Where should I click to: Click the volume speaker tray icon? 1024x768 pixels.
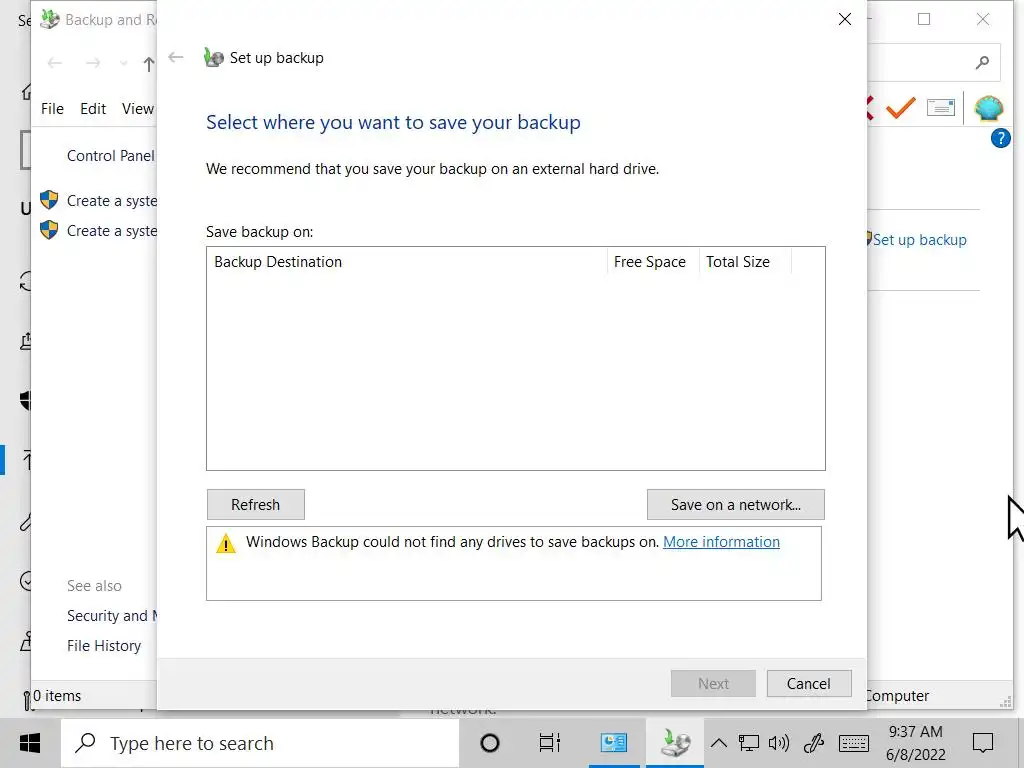click(778, 743)
